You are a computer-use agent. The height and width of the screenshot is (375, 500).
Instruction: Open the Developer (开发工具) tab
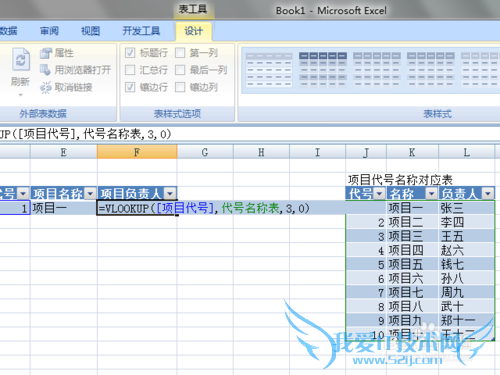coord(141,31)
